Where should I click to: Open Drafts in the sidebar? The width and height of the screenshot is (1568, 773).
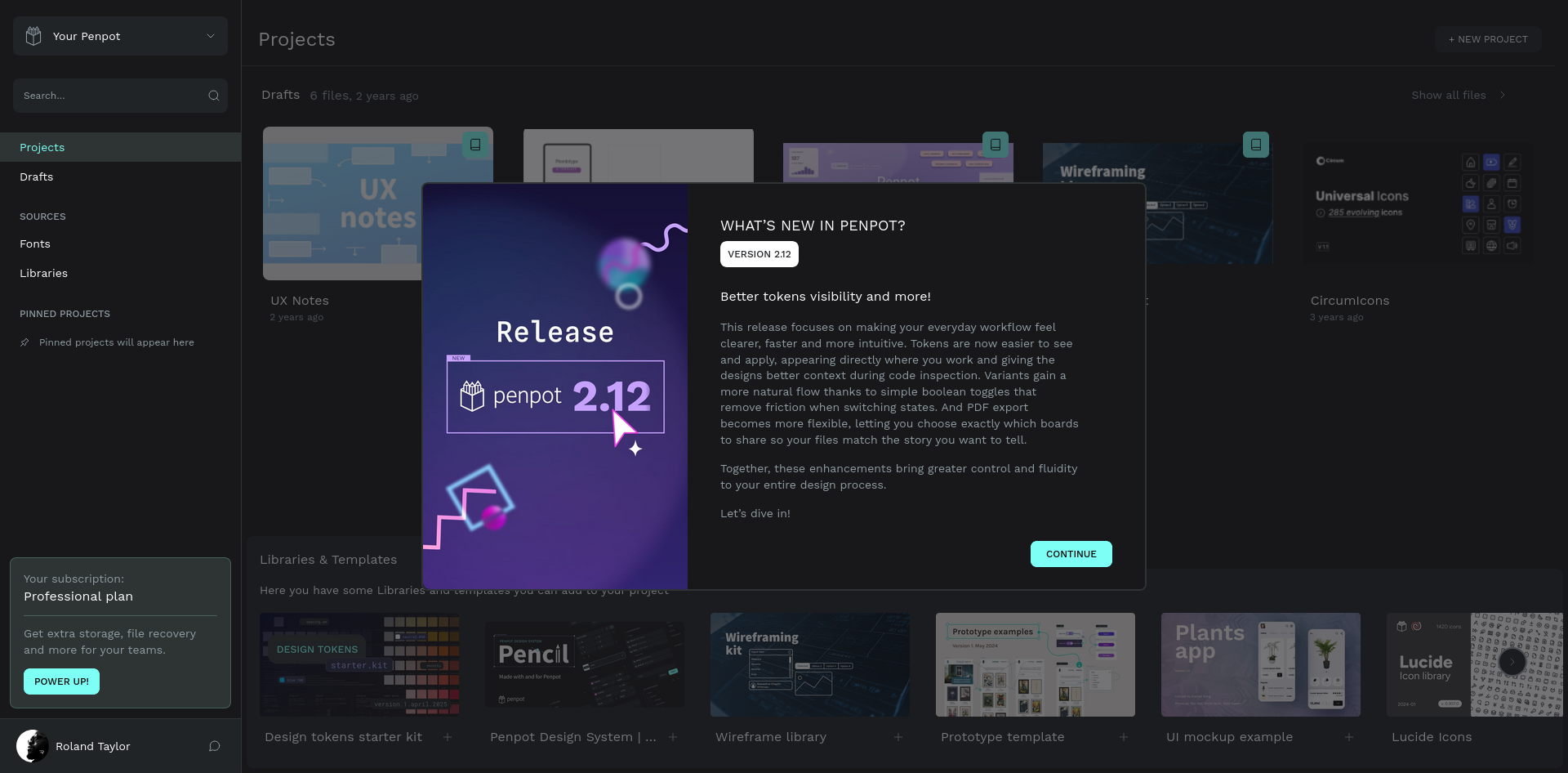37,176
